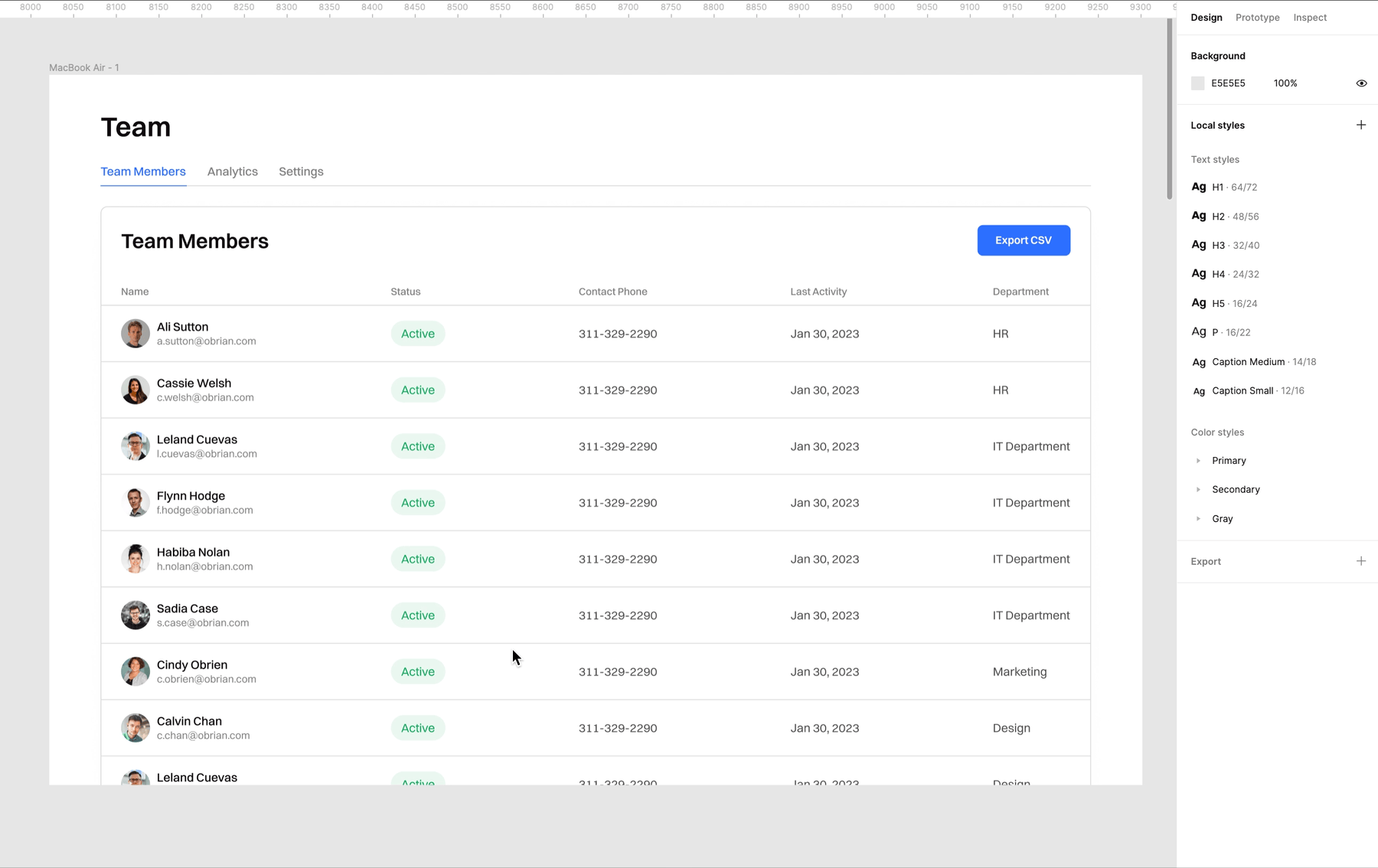Image resolution: width=1378 pixels, height=868 pixels.
Task: Click the large Team page title
Action: [136, 127]
